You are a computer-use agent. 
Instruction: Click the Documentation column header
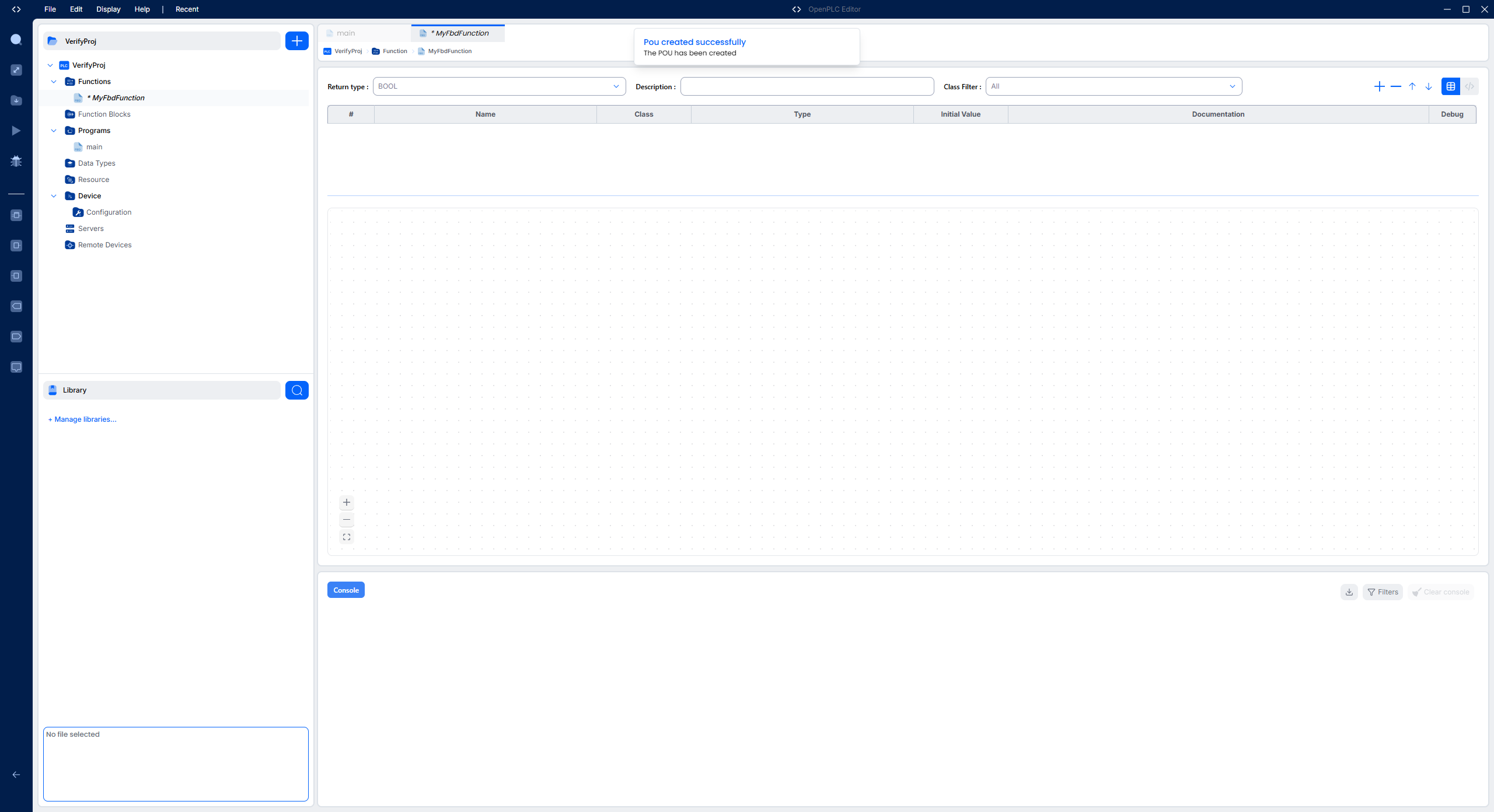coord(1219,114)
